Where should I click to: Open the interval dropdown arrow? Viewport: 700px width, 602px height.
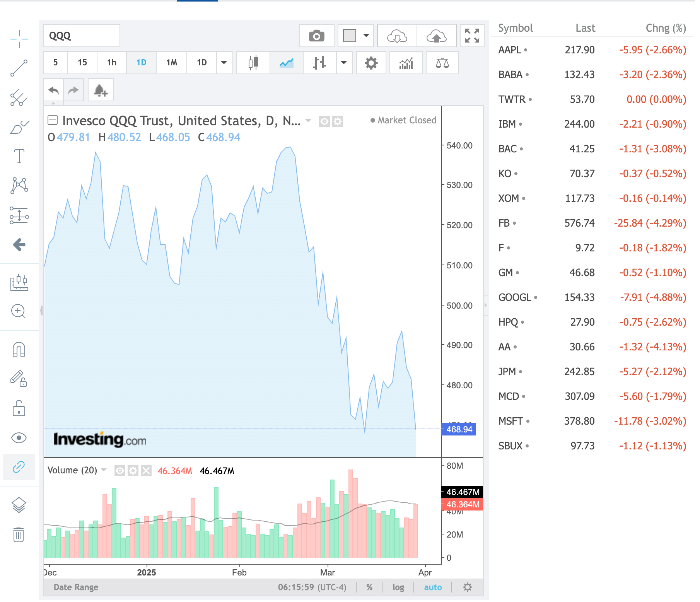[224, 63]
